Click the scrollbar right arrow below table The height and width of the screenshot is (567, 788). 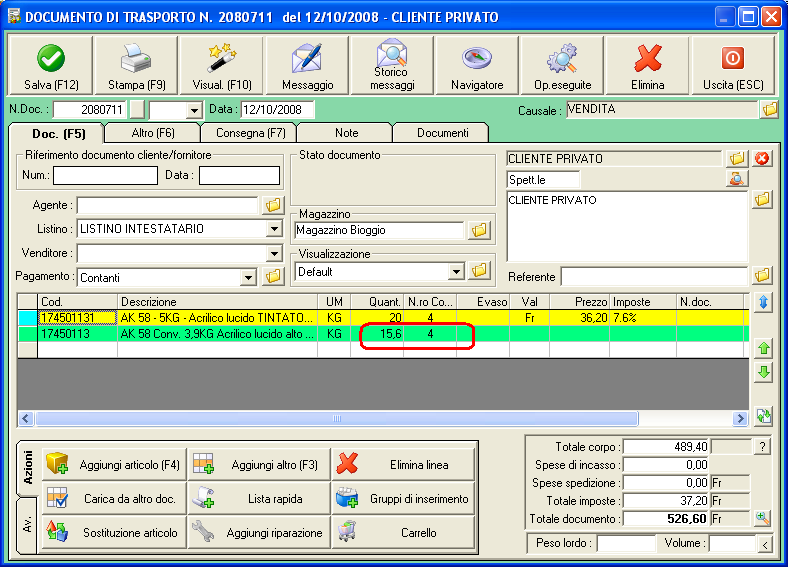tap(740, 418)
